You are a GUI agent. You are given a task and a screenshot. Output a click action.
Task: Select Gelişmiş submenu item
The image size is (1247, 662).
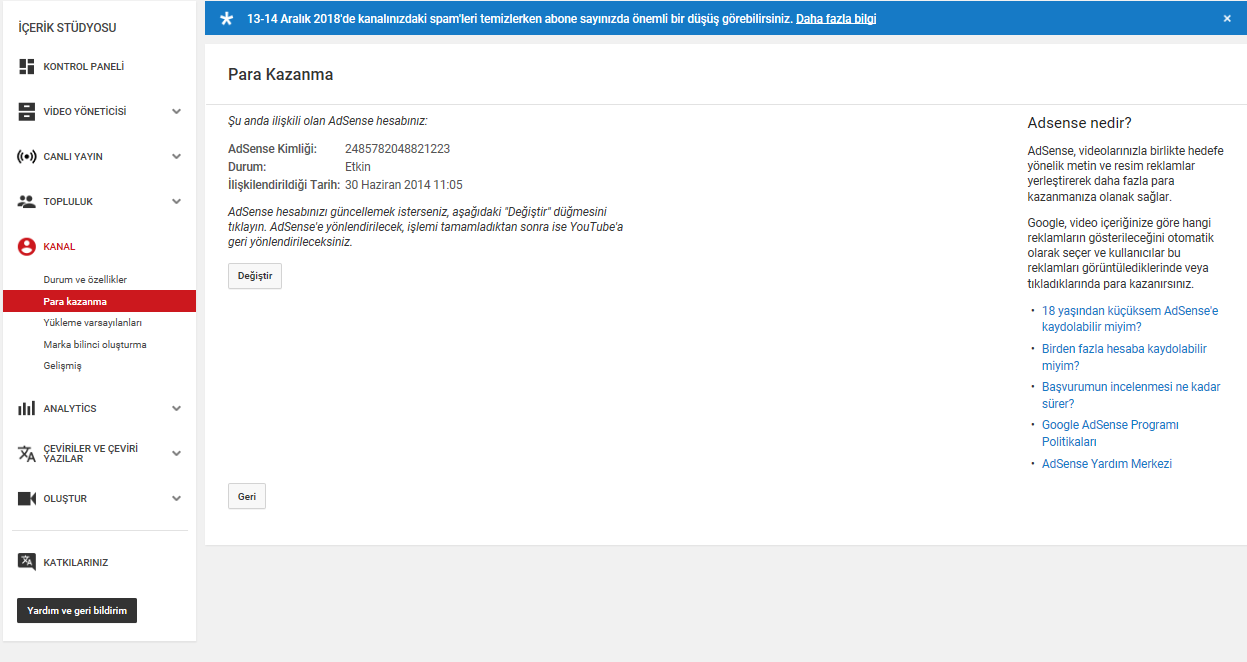(x=63, y=366)
